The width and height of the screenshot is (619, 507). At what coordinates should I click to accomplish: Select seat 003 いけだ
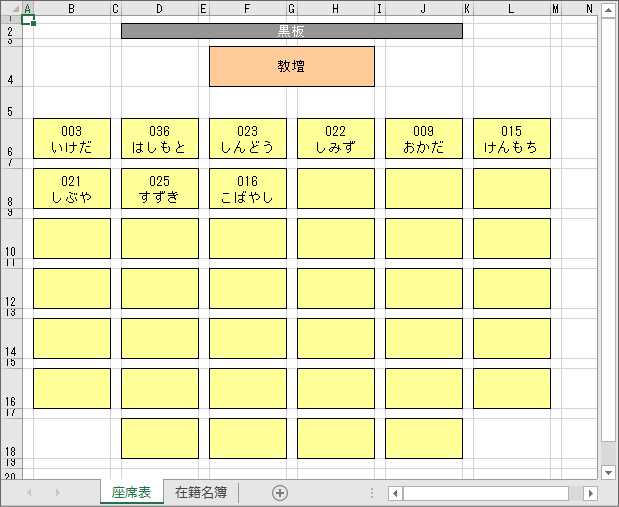point(72,139)
